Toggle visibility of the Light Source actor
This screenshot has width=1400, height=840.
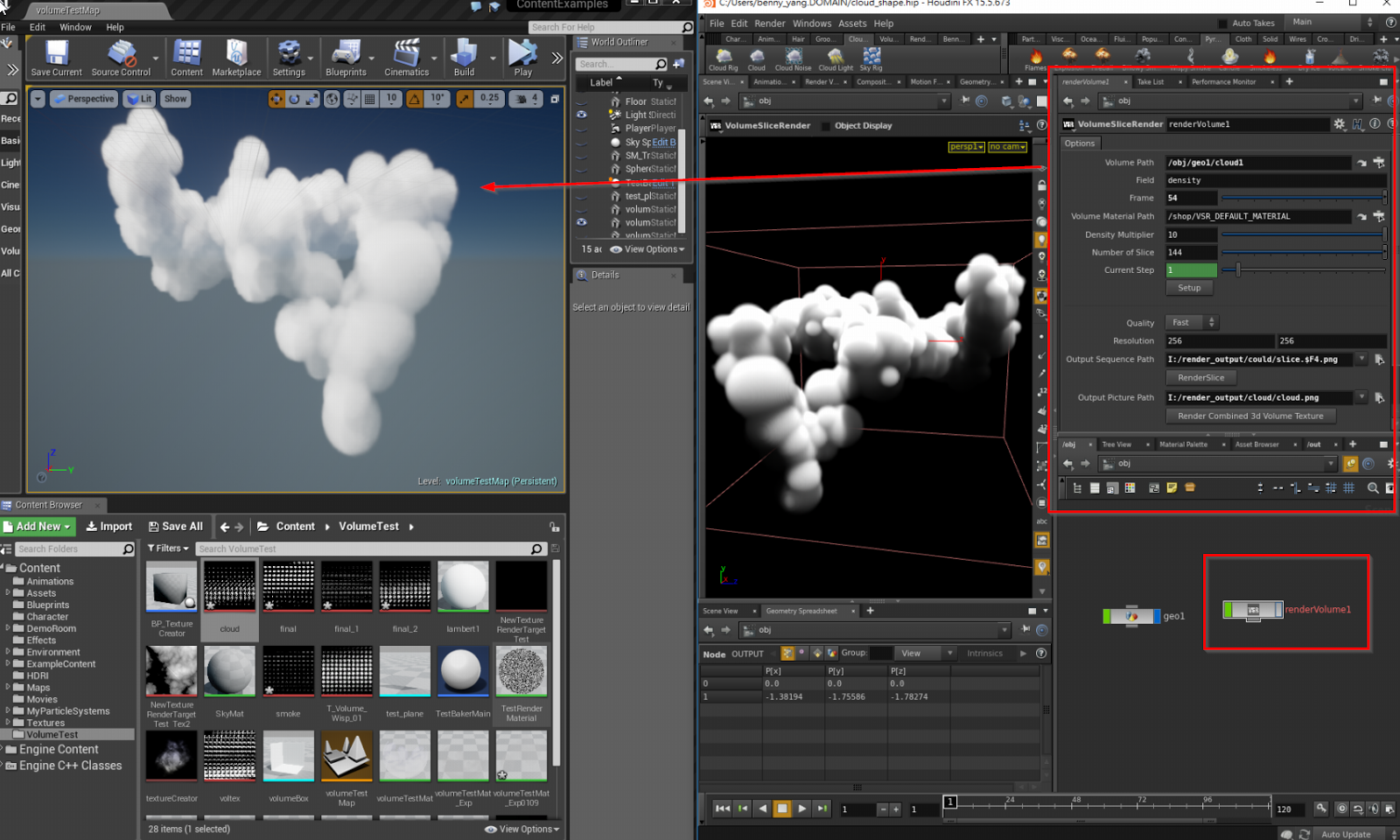pyautogui.click(x=583, y=115)
